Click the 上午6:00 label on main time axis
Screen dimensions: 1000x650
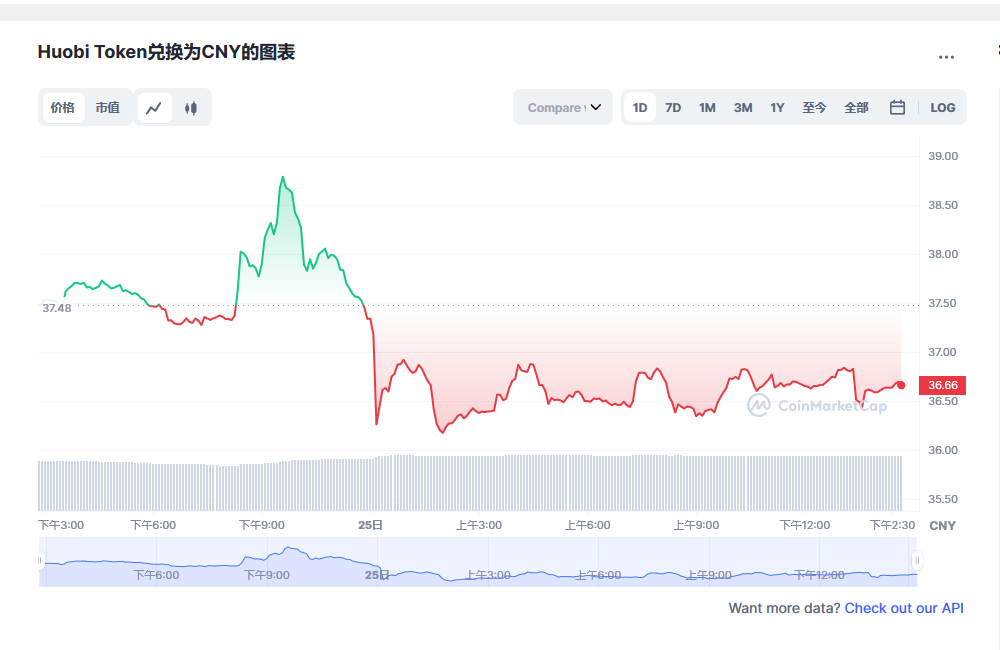pyautogui.click(x=587, y=526)
